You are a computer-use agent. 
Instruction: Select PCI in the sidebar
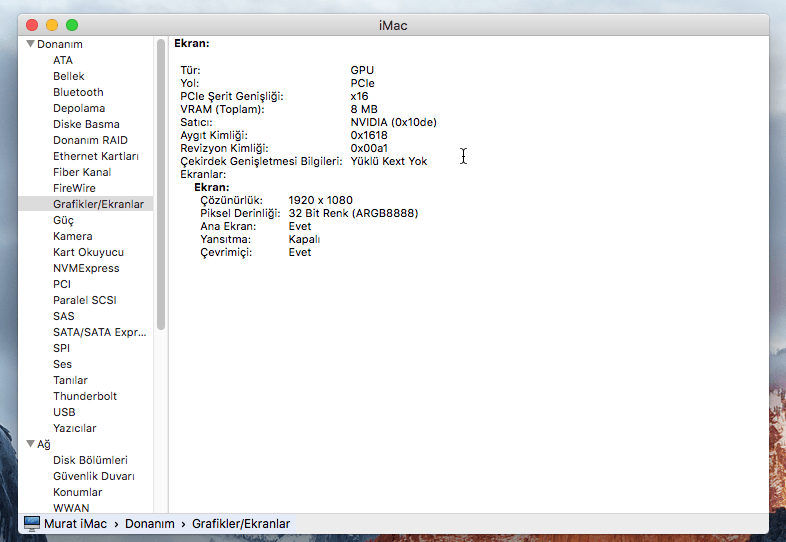pos(62,284)
